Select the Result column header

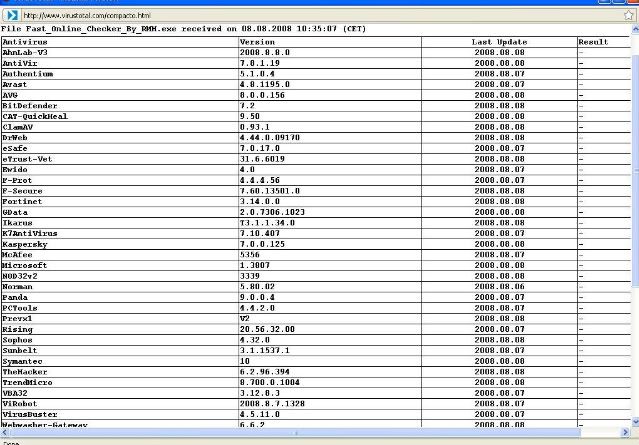(593, 42)
